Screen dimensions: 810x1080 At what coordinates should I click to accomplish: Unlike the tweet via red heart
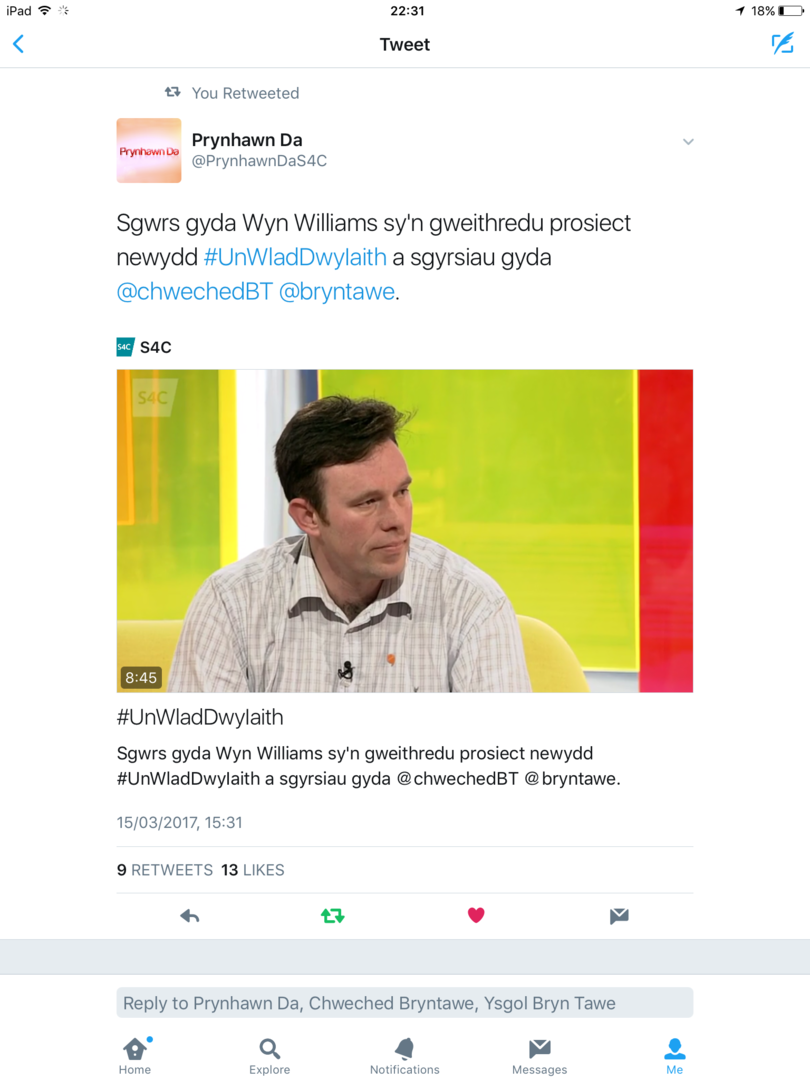476,915
